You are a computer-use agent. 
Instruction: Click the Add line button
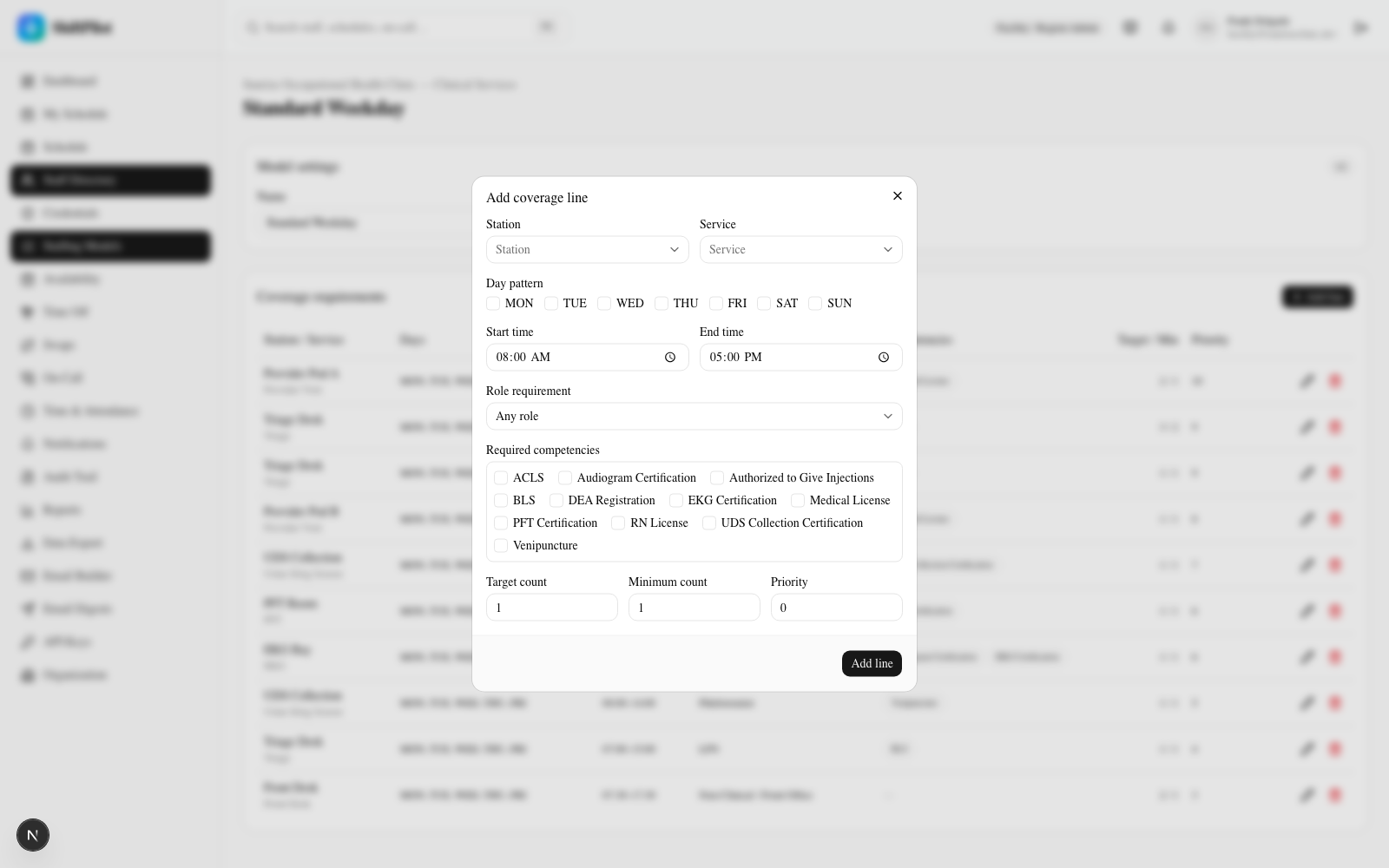tap(872, 664)
